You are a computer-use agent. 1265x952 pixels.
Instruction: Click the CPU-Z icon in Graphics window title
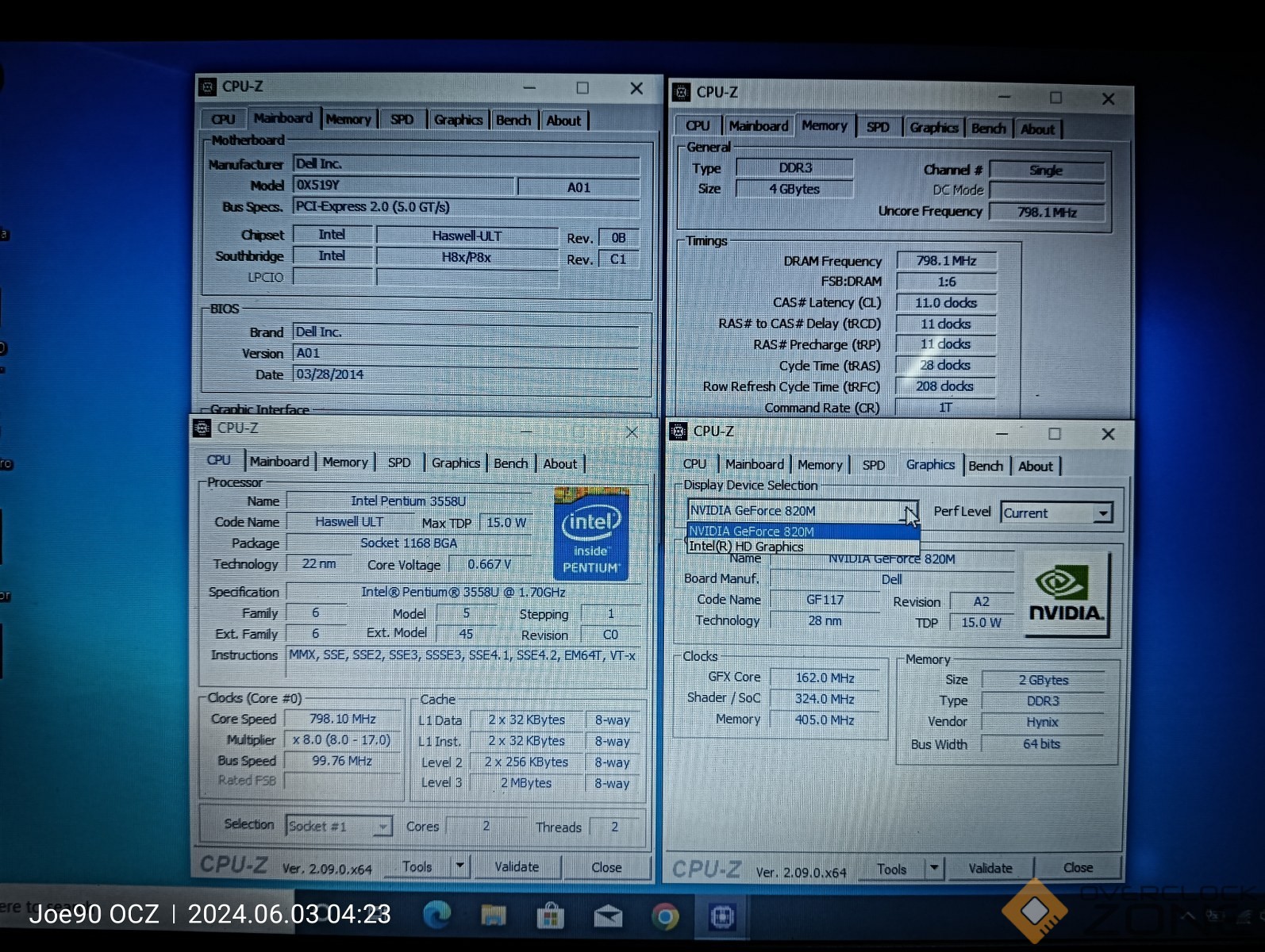[x=678, y=432]
